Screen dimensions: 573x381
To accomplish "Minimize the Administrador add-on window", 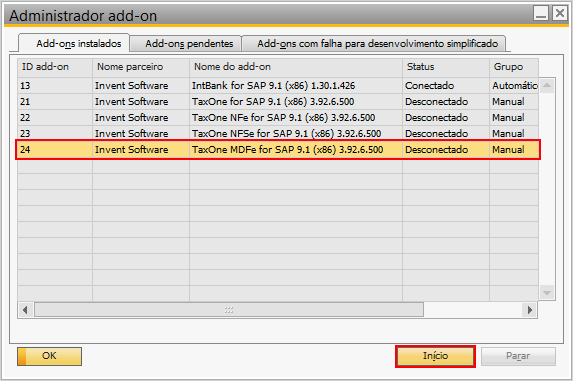I will [541, 14].
